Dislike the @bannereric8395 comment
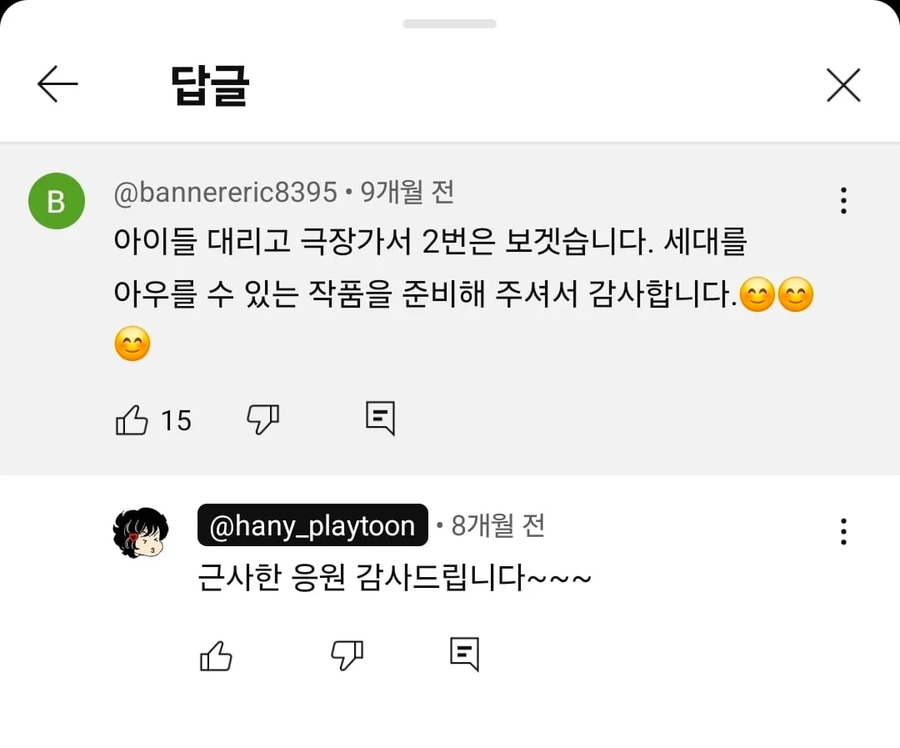The width and height of the screenshot is (900, 748). 262,419
